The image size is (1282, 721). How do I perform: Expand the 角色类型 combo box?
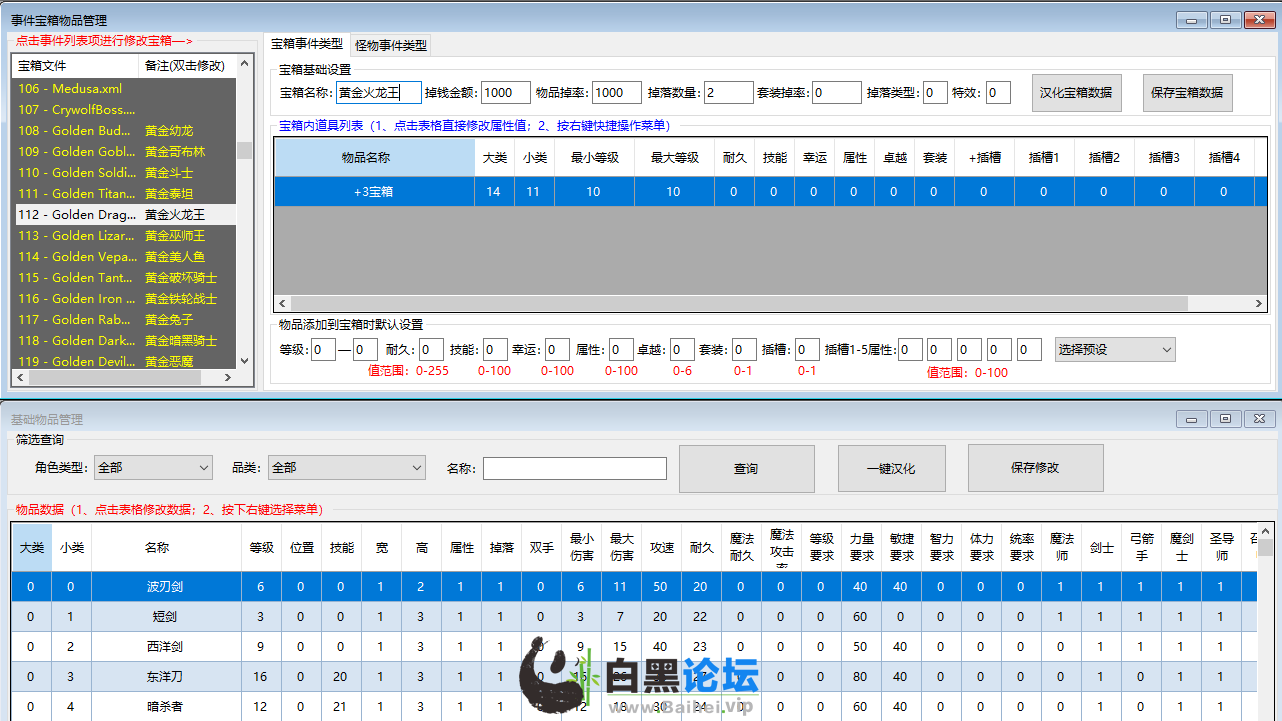[x=153, y=468]
